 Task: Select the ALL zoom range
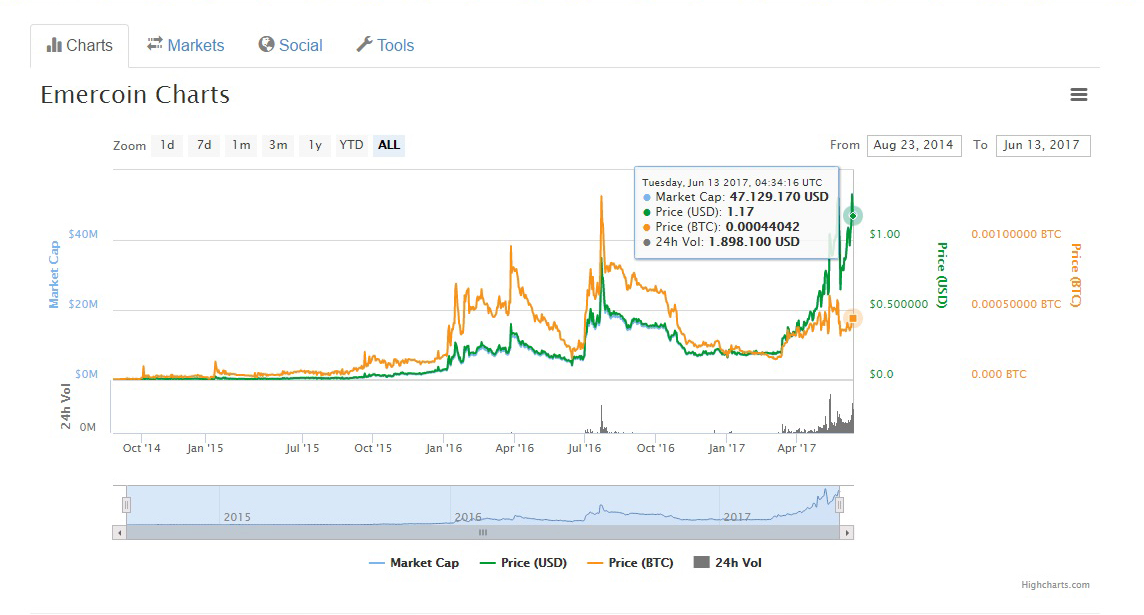(x=389, y=145)
